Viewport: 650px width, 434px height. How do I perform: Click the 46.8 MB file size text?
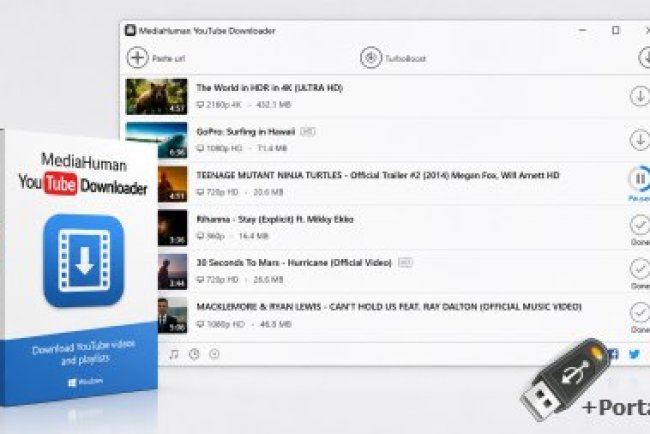(275, 324)
